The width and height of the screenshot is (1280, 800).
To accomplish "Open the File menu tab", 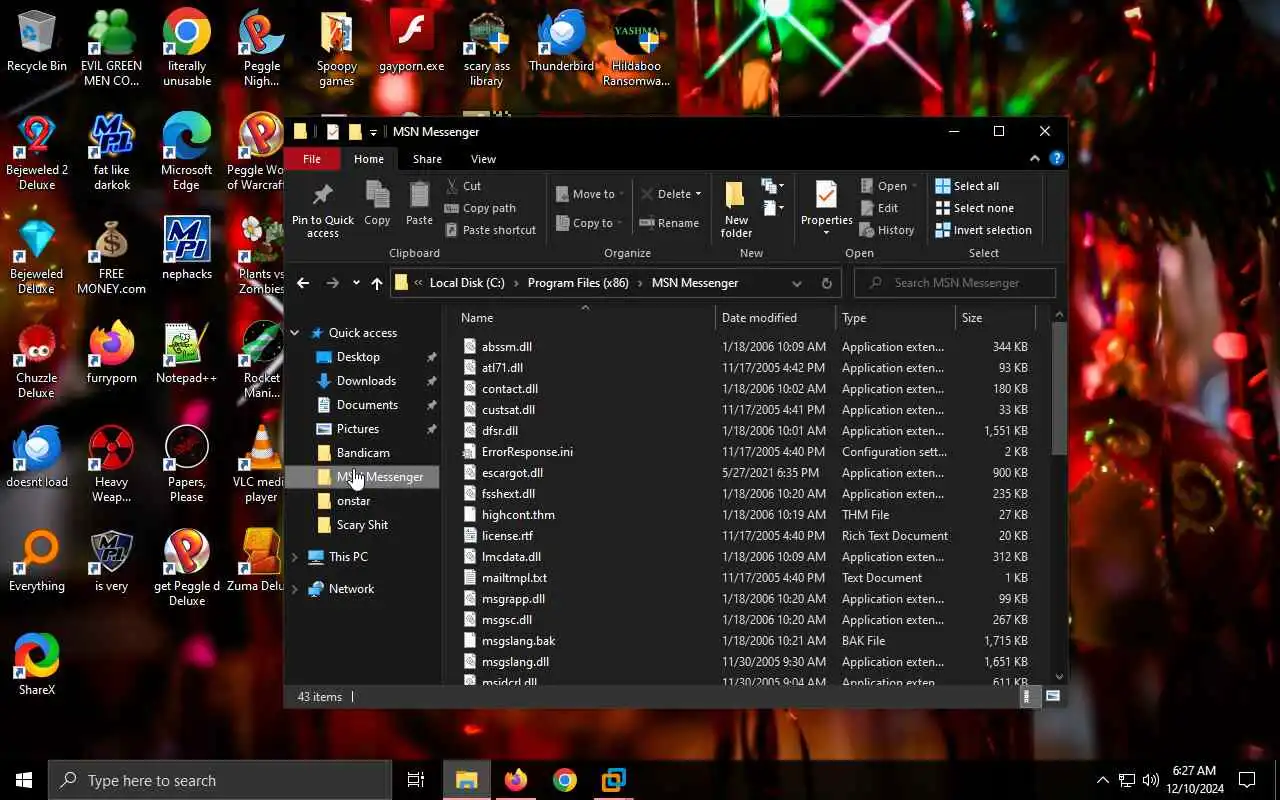I will (x=312, y=159).
